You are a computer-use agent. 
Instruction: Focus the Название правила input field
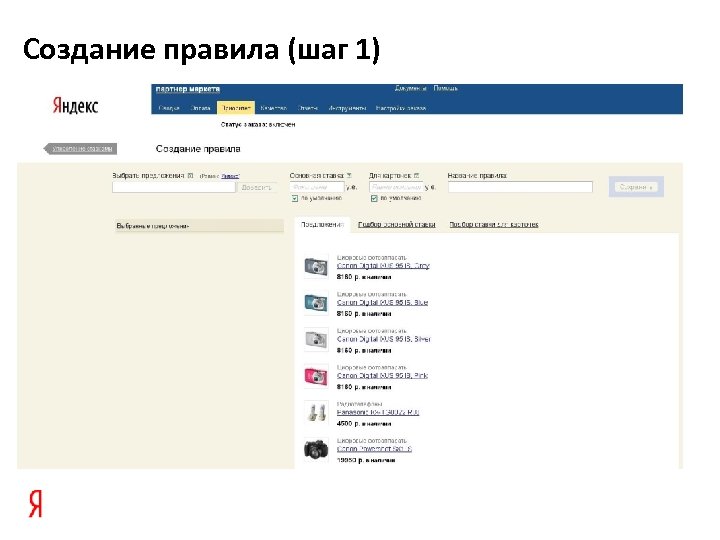(x=520, y=187)
